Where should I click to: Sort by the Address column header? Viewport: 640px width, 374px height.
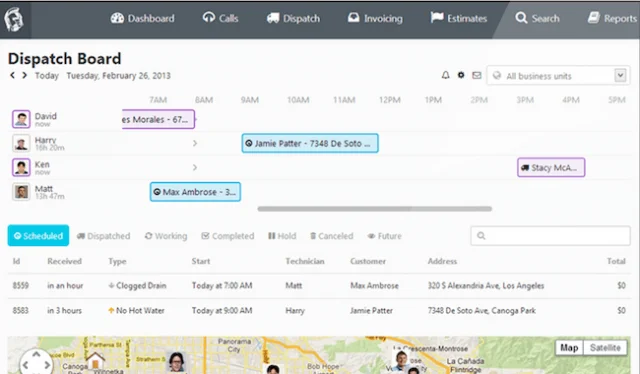pyautogui.click(x=442, y=261)
